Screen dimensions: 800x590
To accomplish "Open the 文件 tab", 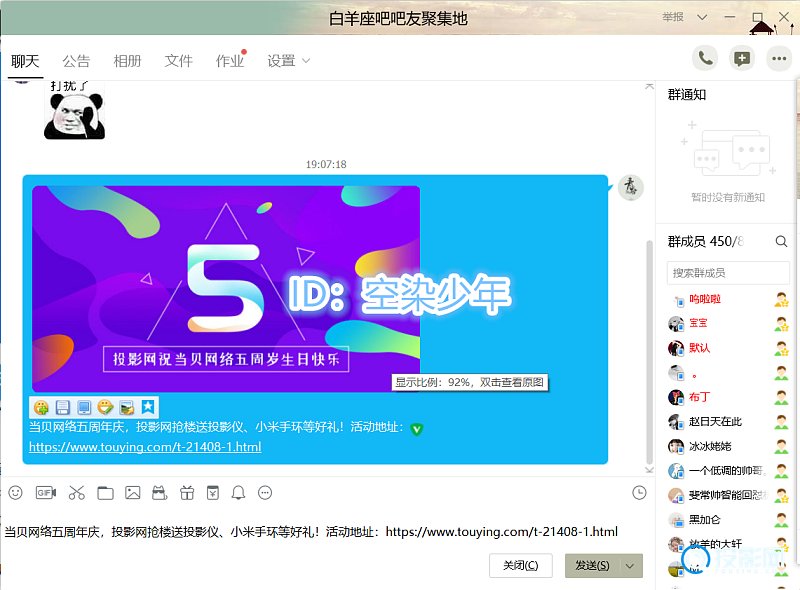I will (179, 61).
